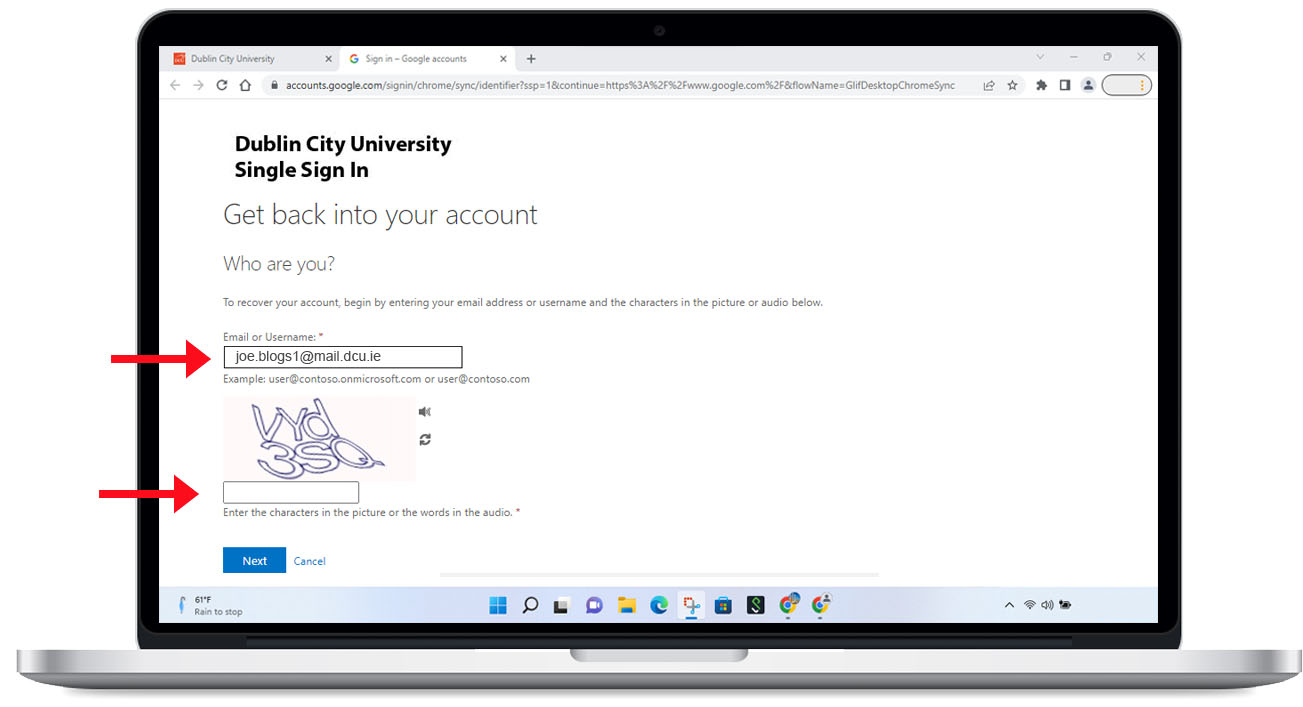1303x707 pixels.
Task: Open the Chrome taskbar icon with profile badge
Action: (822, 604)
